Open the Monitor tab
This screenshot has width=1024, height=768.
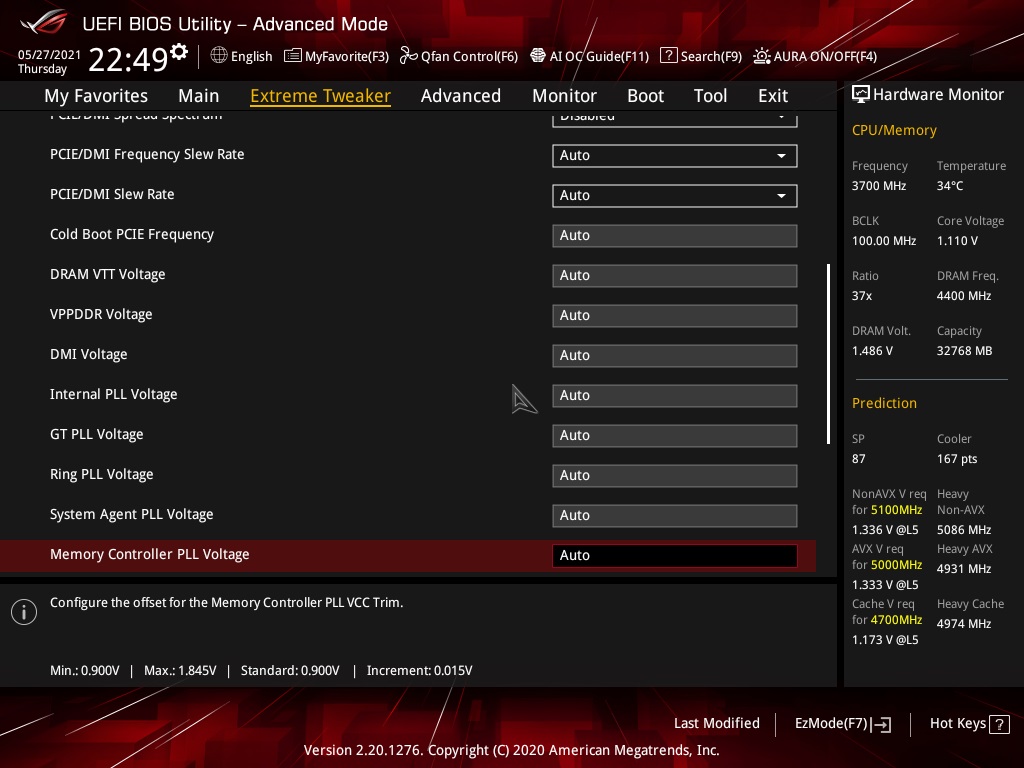(564, 96)
